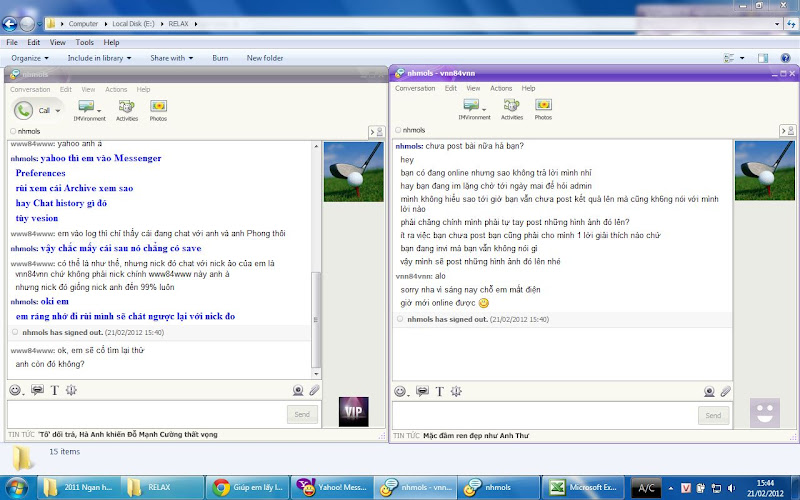Screen dimensions: 800x500
Task: Click webcam icon in left chat window
Action: (298, 390)
